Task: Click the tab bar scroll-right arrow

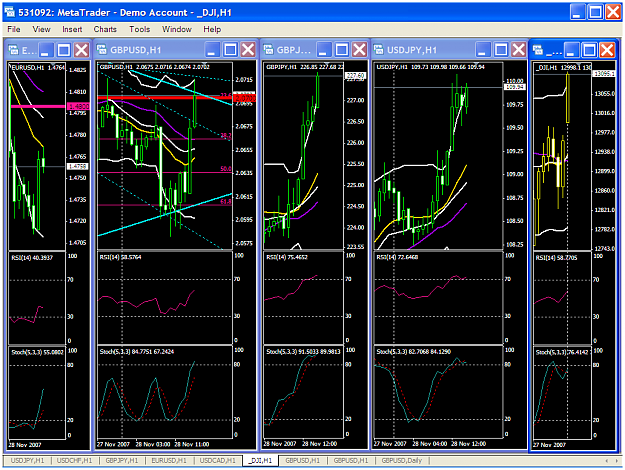Action: (617, 460)
